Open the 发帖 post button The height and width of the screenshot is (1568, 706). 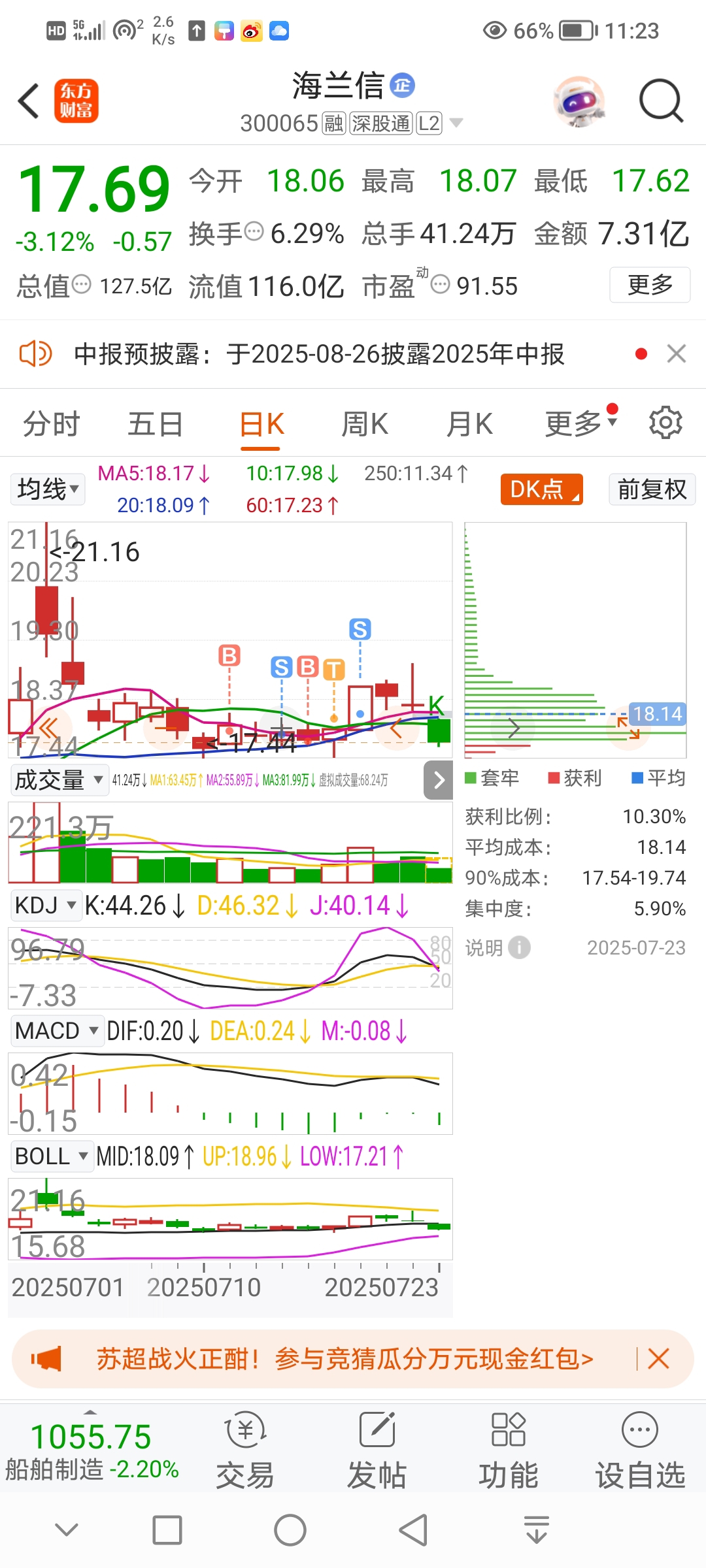point(377,1450)
